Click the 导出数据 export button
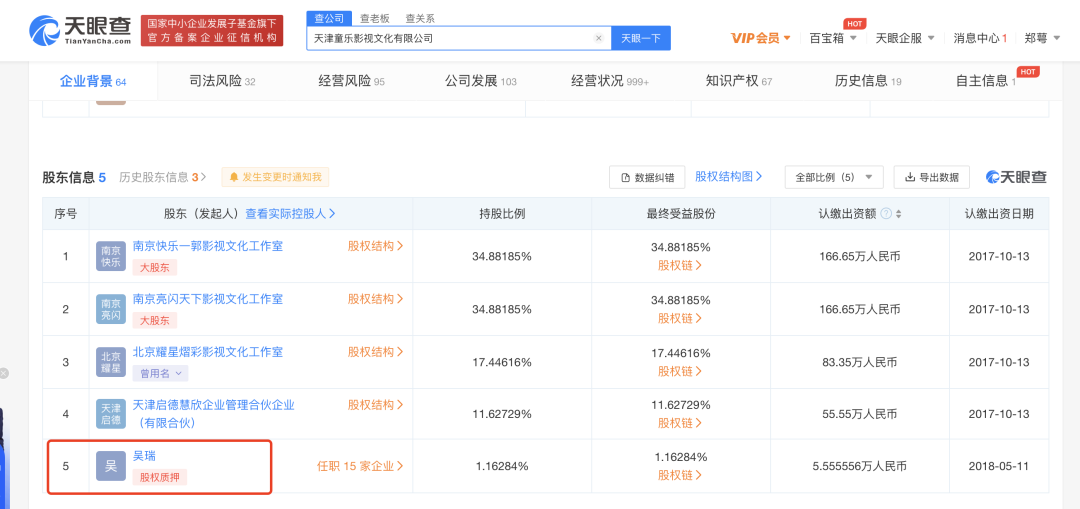 point(931,177)
